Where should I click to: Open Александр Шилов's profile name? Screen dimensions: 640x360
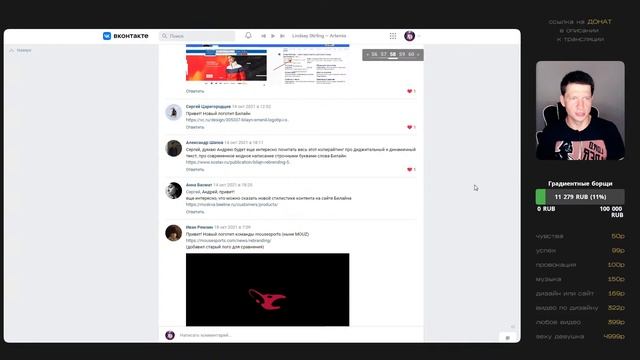point(204,142)
